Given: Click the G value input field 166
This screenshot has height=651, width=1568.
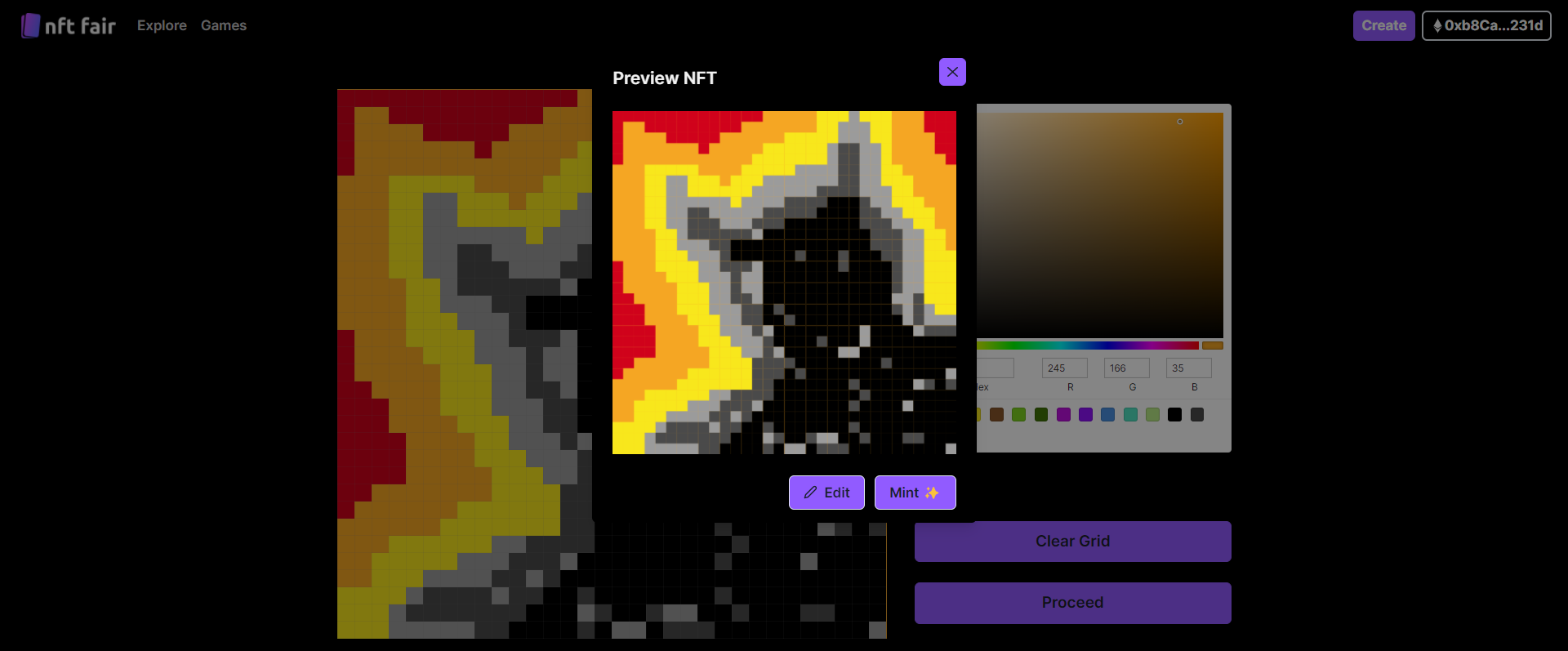Looking at the screenshot, I should click(1126, 368).
